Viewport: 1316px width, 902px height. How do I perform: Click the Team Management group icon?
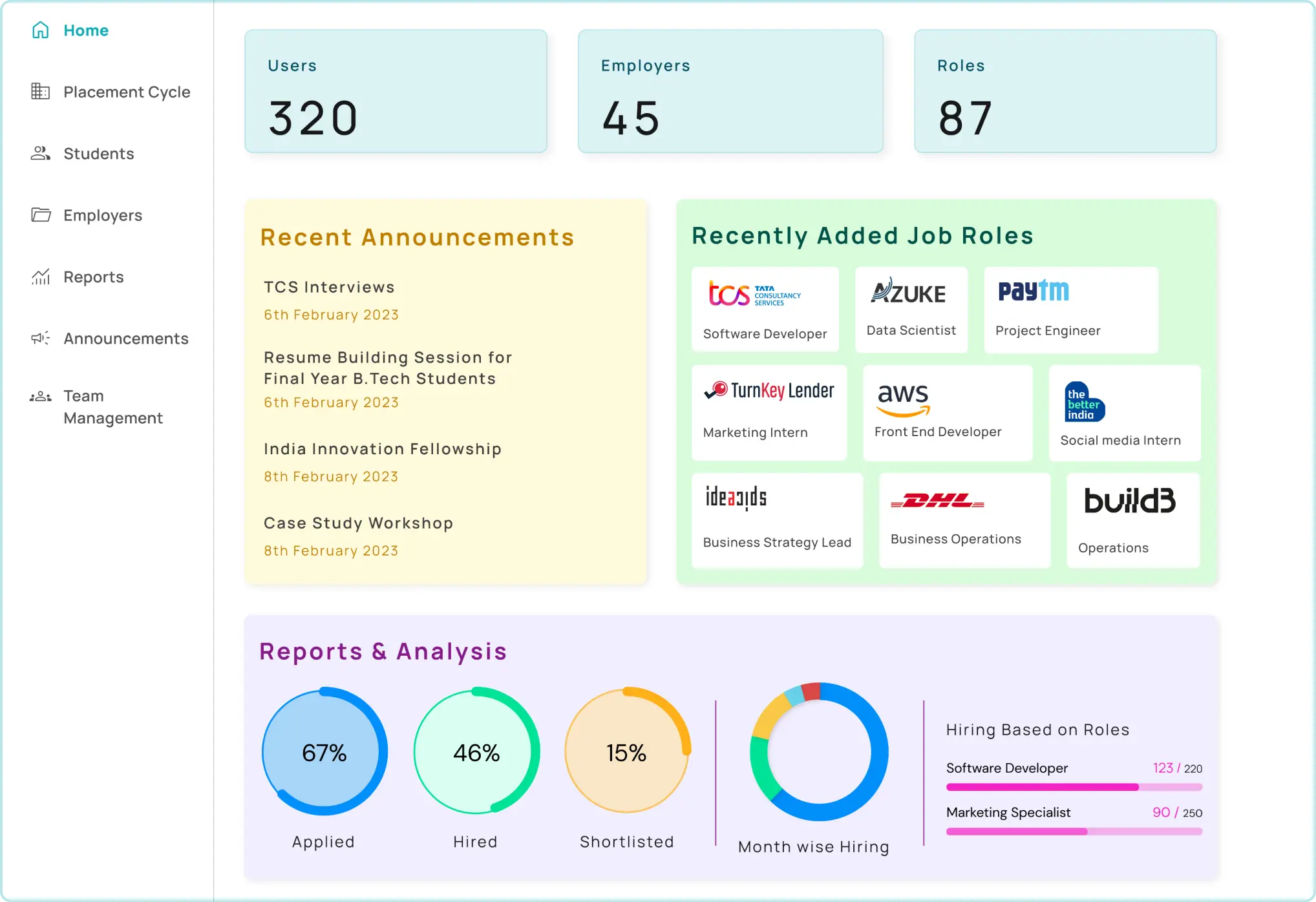point(41,397)
